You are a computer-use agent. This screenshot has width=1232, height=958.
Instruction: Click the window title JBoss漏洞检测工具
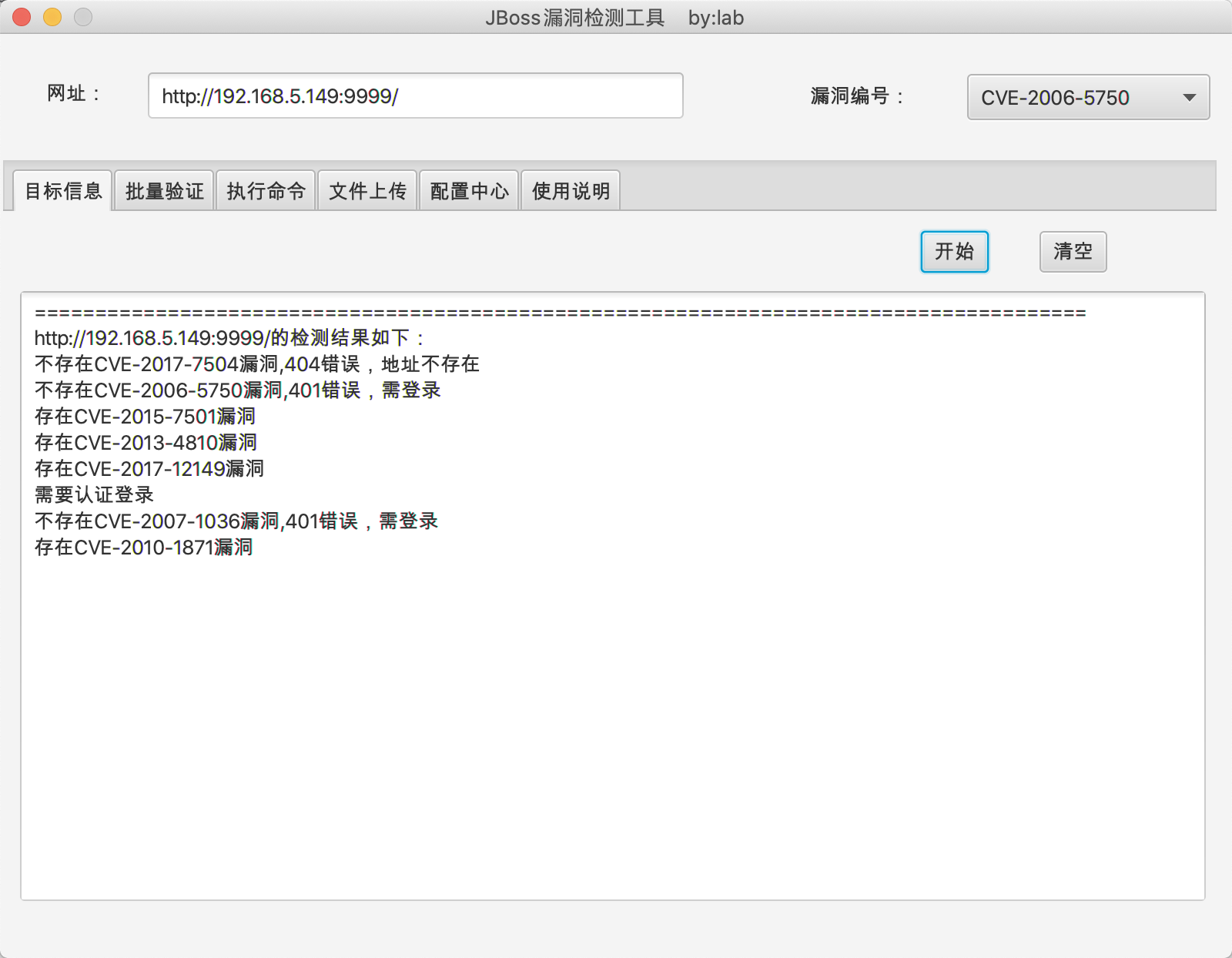click(x=575, y=18)
